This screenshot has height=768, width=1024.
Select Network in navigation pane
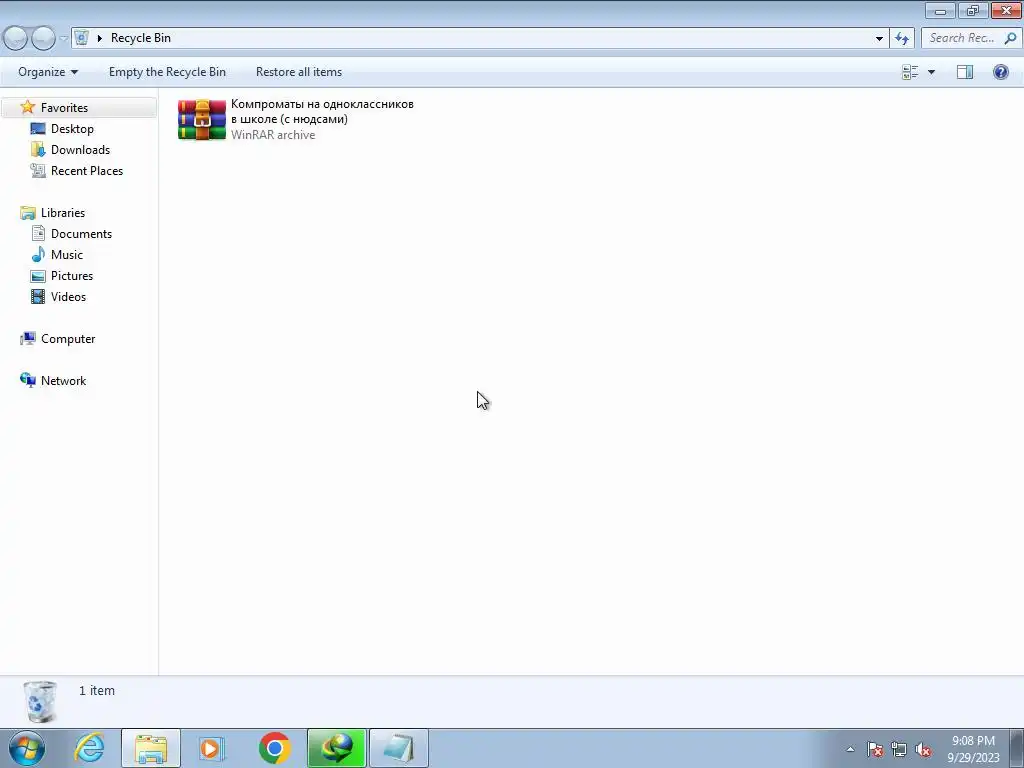pos(63,381)
